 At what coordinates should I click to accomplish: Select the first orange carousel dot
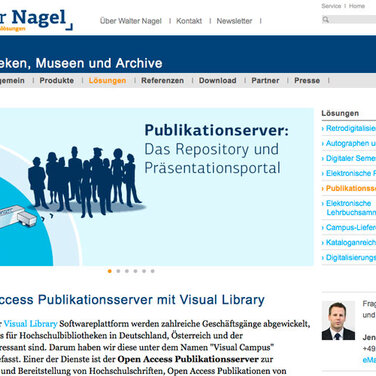click(x=110, y=271)
